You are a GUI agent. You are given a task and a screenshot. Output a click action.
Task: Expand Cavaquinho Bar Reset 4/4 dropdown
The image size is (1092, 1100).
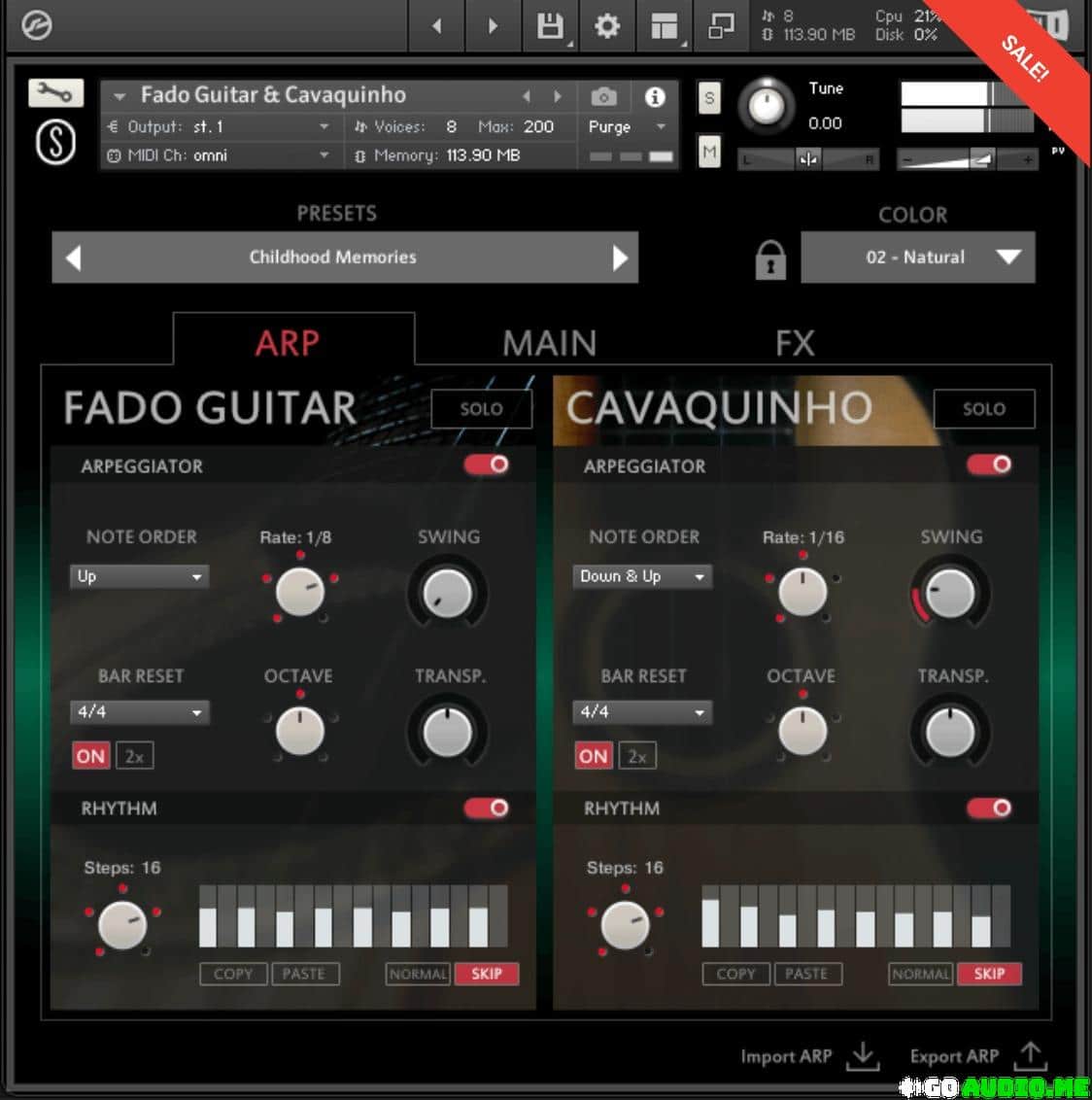click(x=641, y=712)
